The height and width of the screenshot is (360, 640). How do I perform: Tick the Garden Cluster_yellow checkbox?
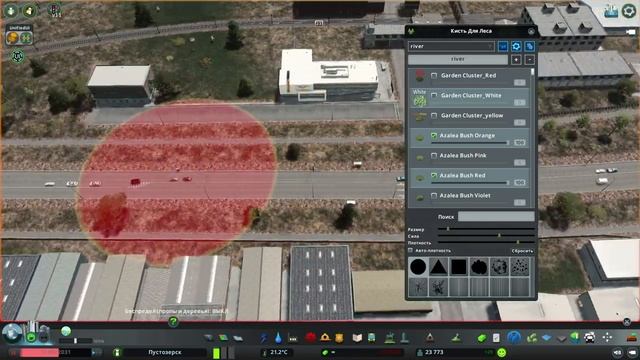tap(434, 116)
